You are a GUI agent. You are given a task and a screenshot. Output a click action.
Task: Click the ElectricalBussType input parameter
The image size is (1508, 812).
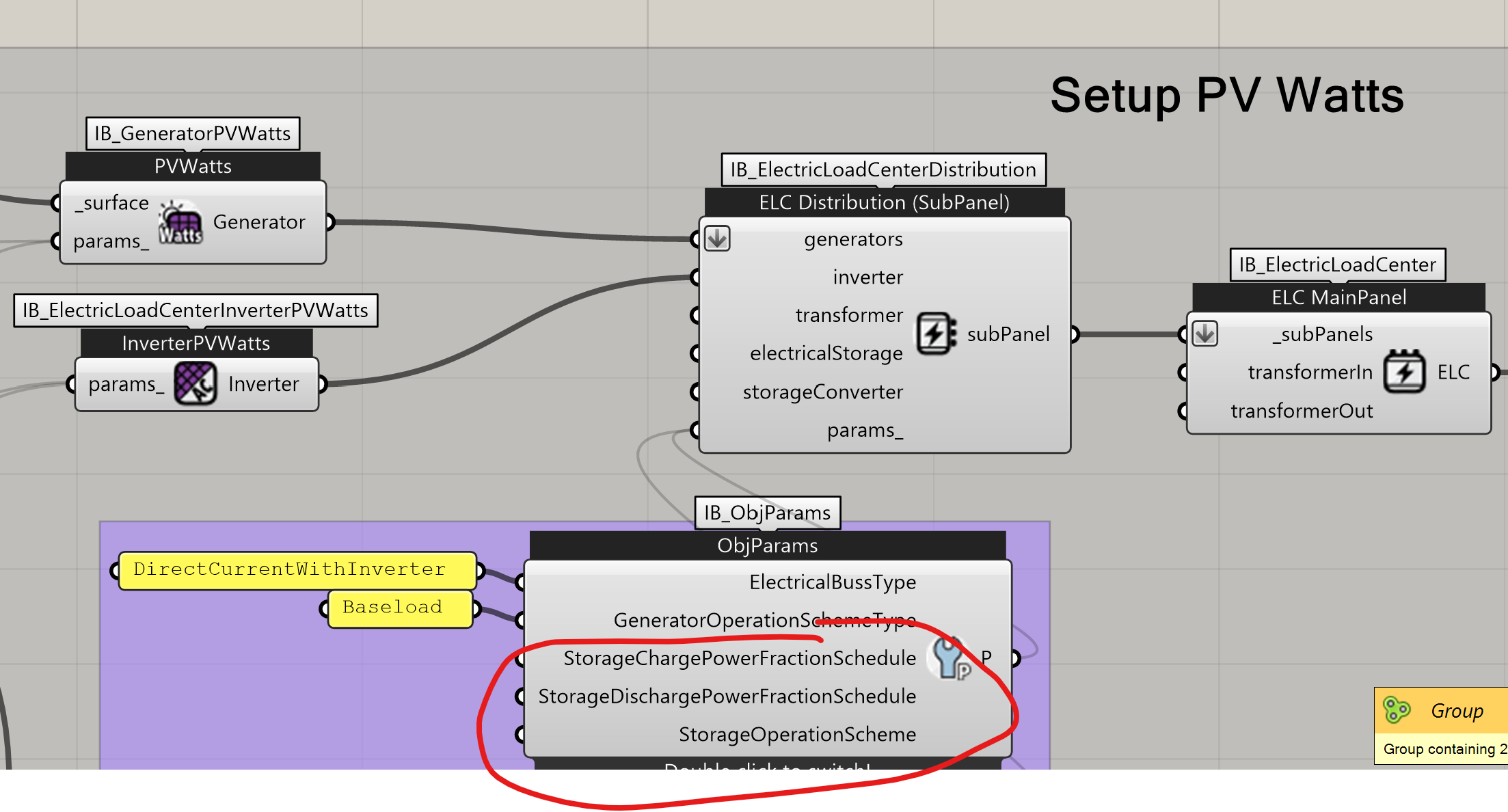point(832,582)
